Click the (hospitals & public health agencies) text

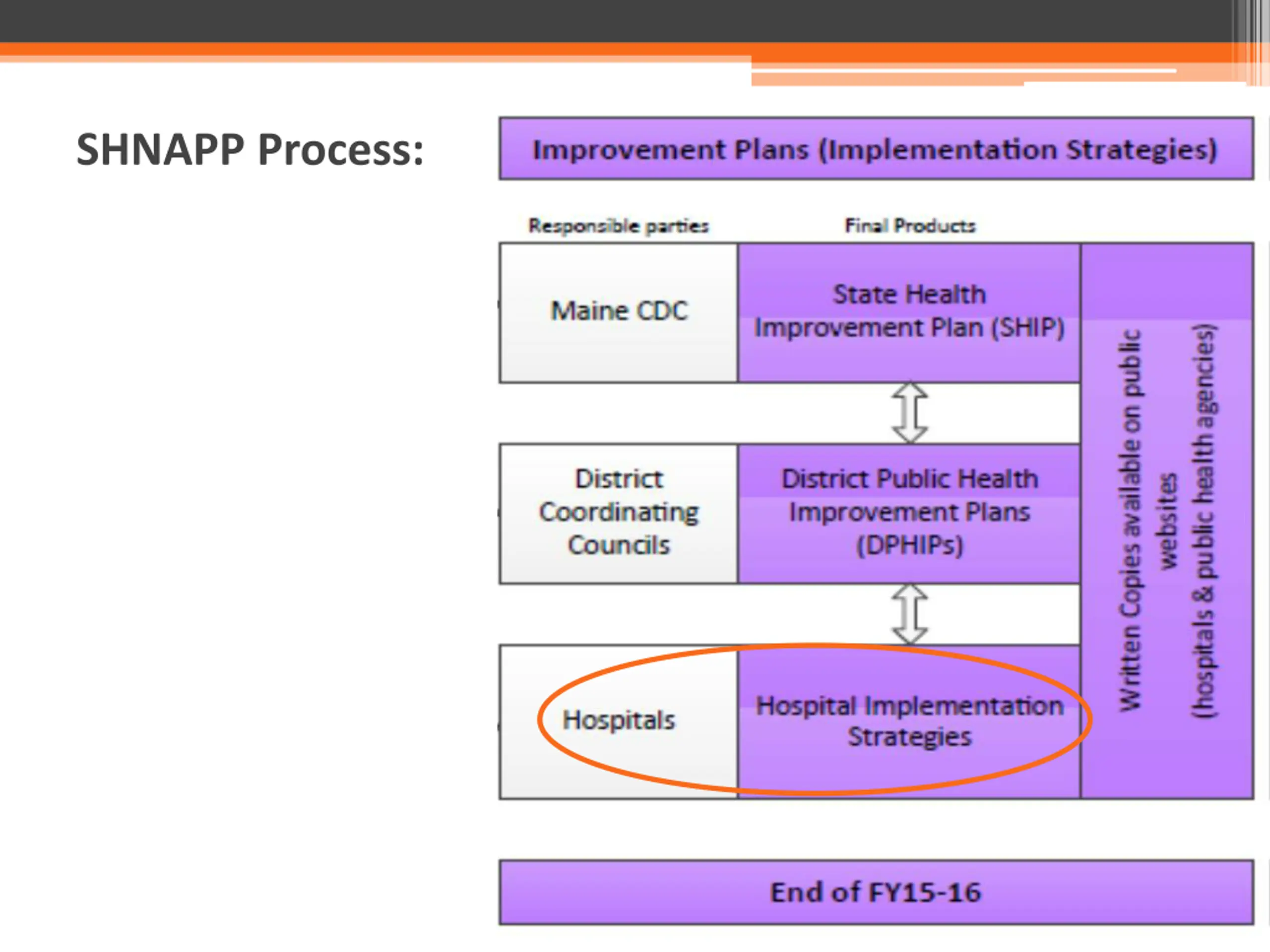pyautogui.click(x=1204, y=521)
